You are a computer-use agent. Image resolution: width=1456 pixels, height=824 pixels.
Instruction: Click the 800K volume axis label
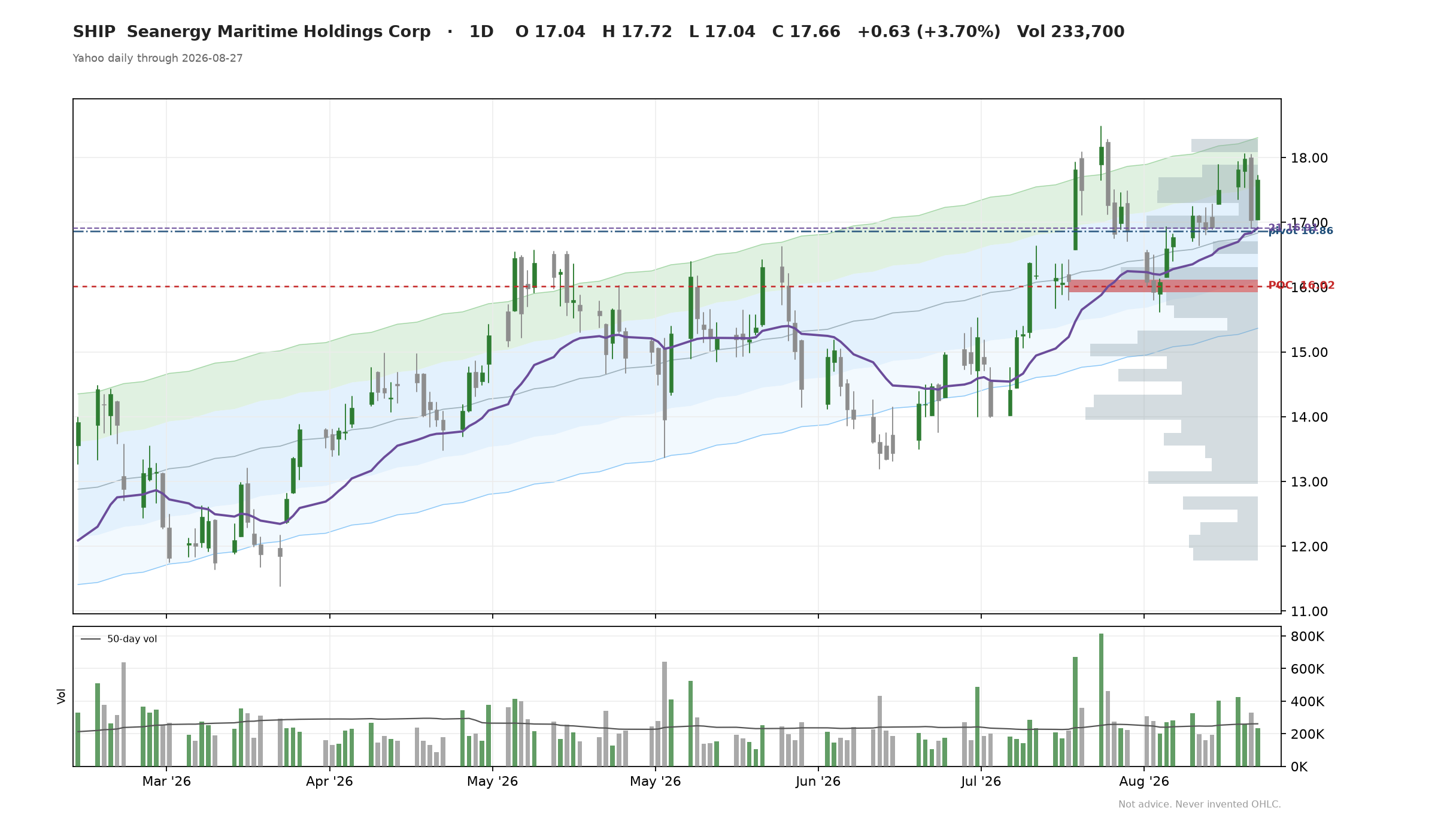[1308, 637]
